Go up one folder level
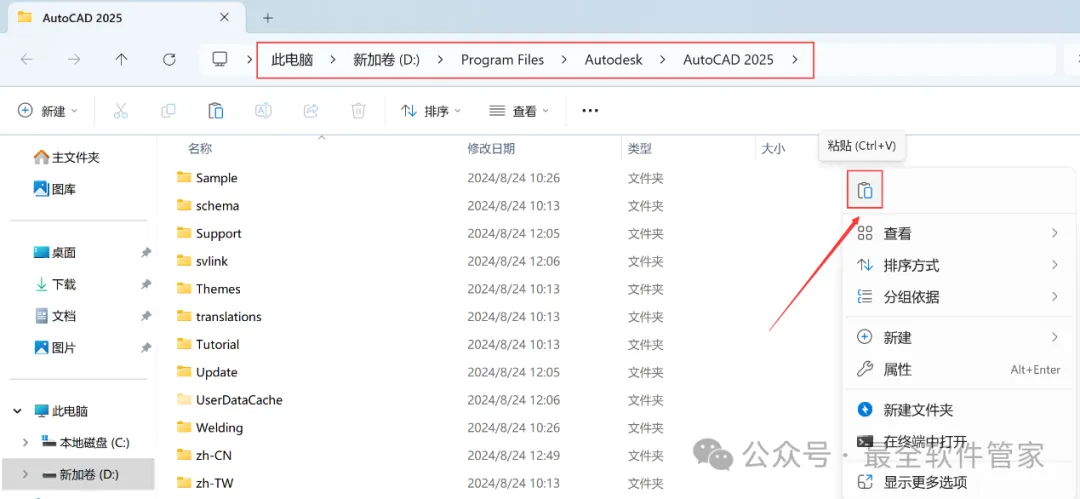This screenshot has height=499, width=1080. [x=121, y=59]
